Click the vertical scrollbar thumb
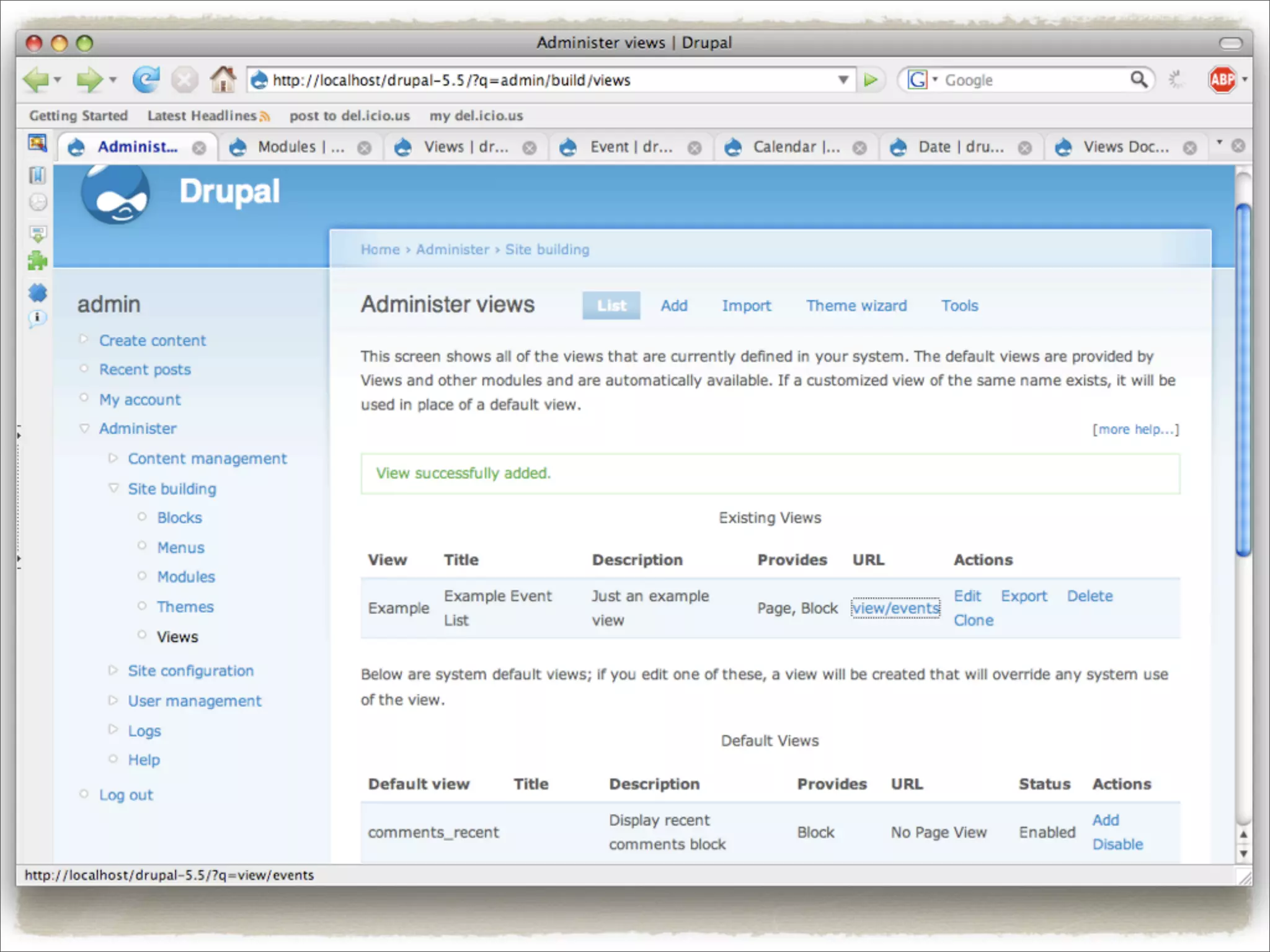Screen dimensions: 1270x952 pyautogui.click(x=1243, y=379)
